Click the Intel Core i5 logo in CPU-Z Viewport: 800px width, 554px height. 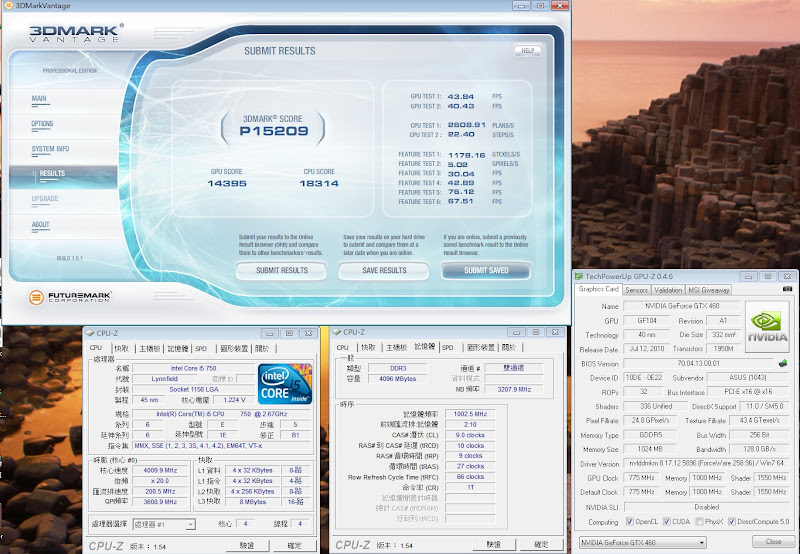(x=285, y=384)
